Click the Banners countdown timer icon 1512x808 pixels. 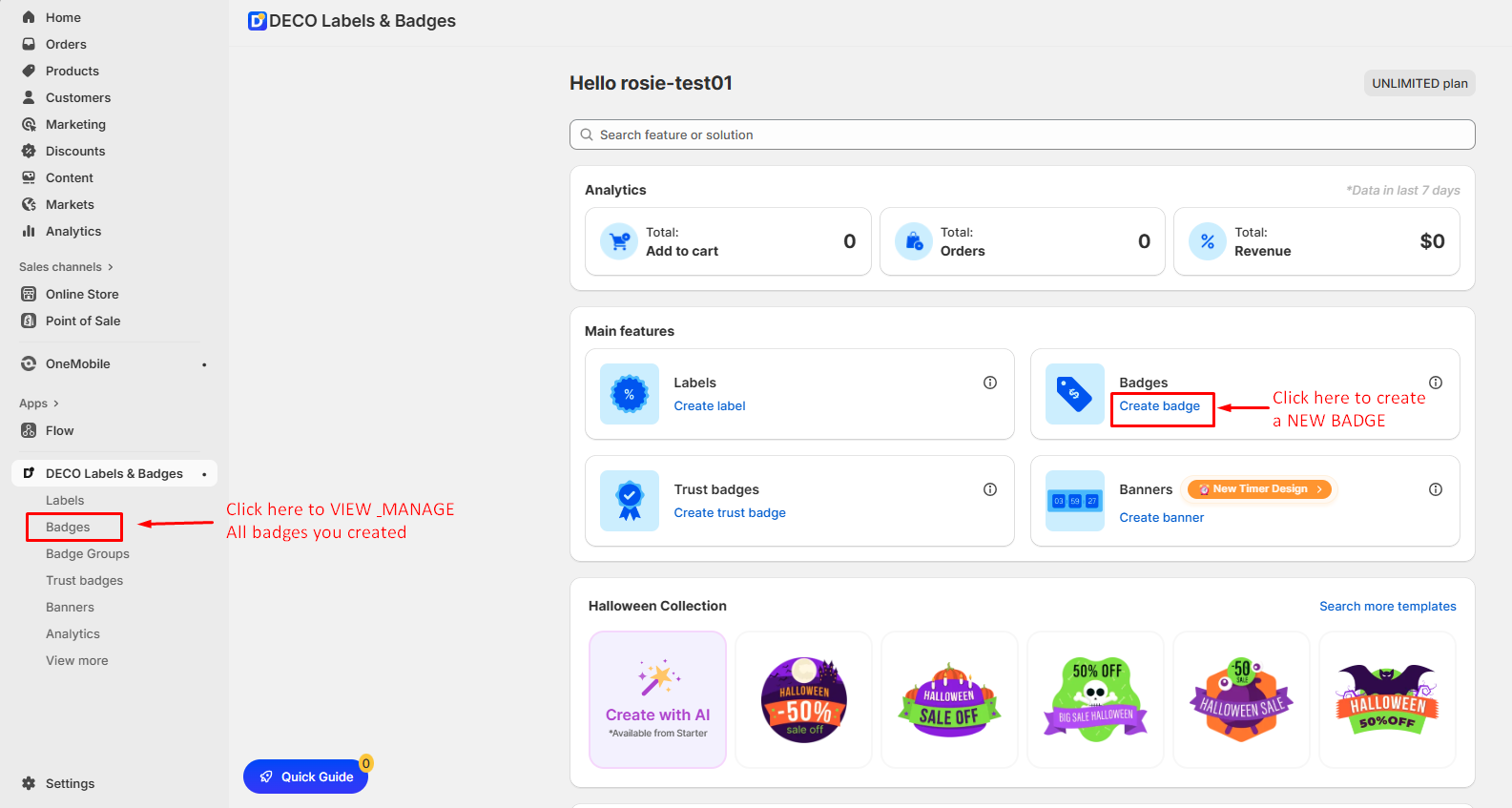click(x=1074, y=501)
